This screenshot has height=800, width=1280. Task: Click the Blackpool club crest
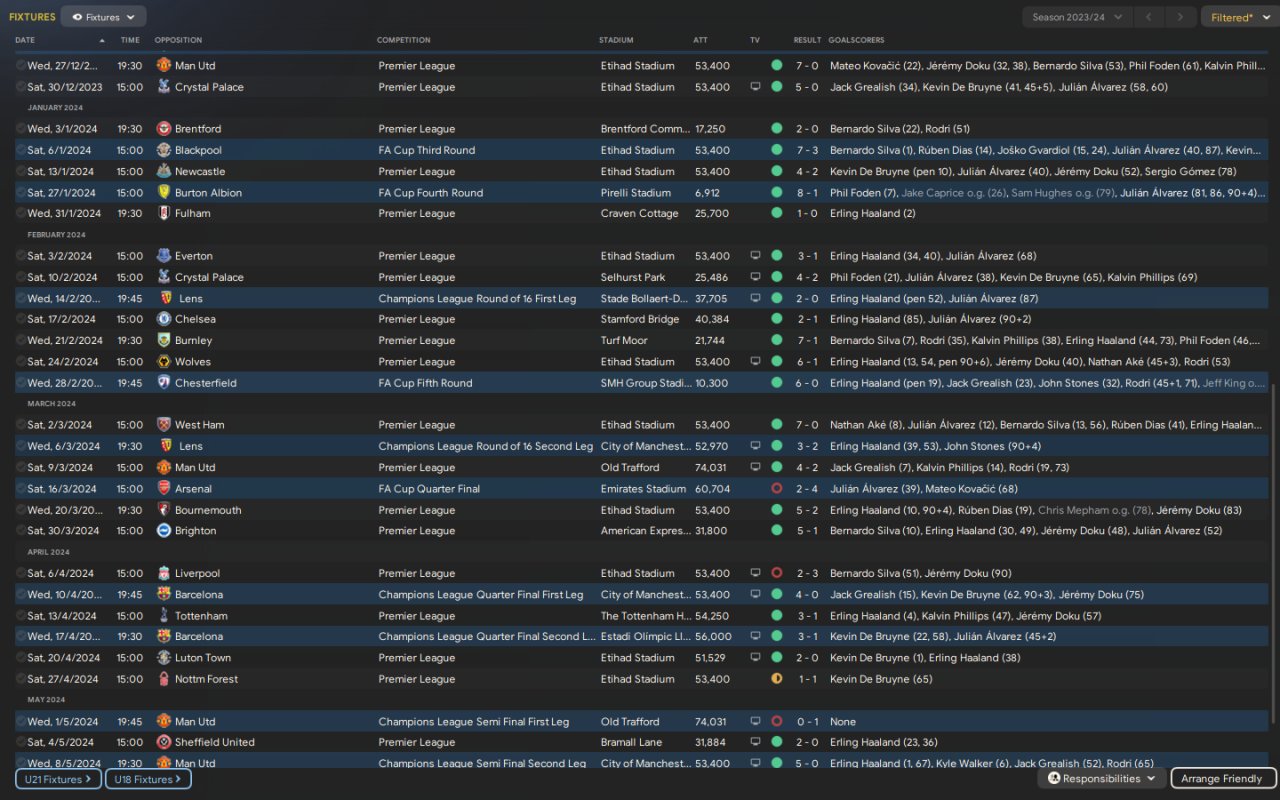click(x=164, y=150)
